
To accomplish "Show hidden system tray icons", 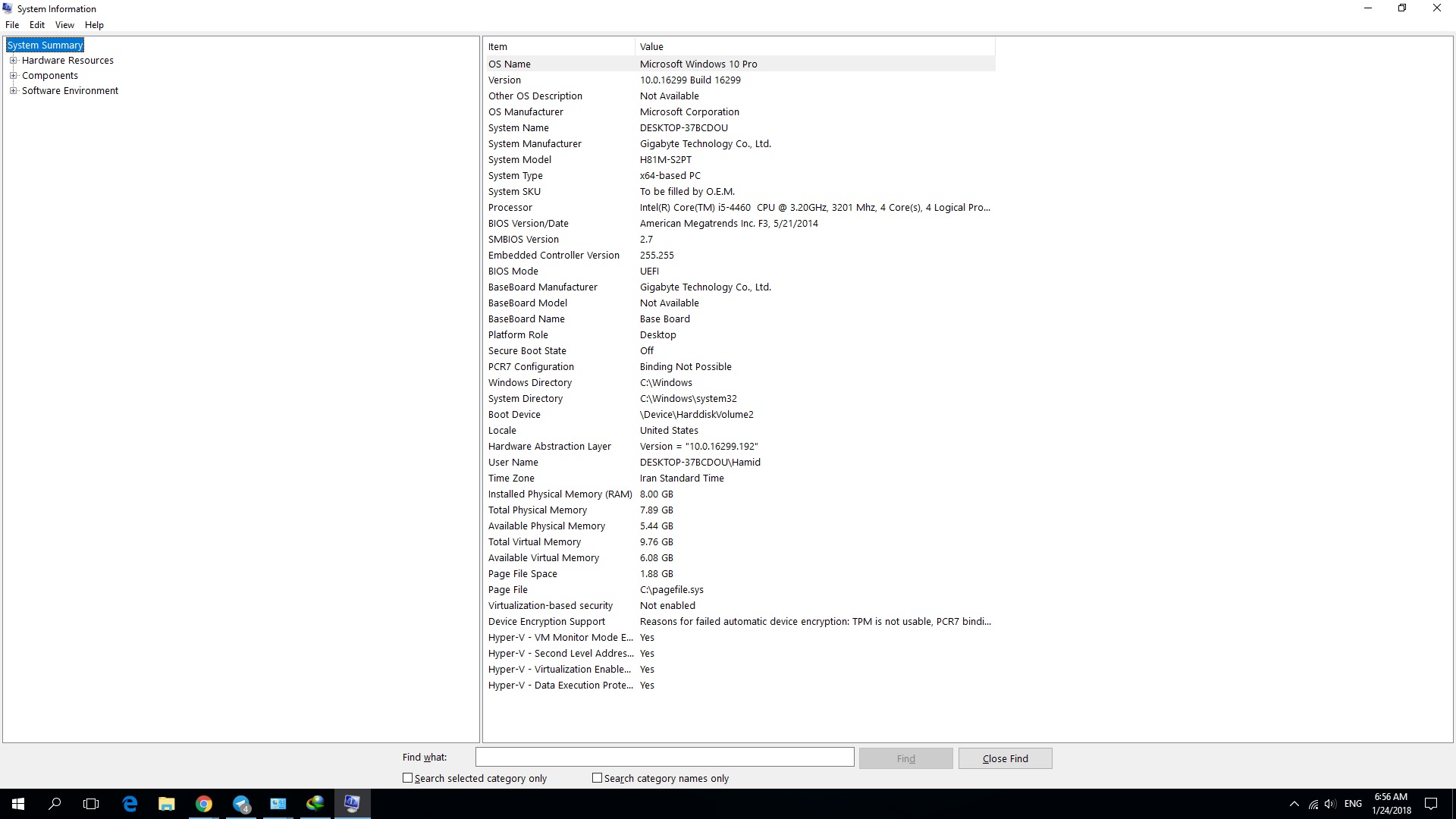I will [1294, 804].
